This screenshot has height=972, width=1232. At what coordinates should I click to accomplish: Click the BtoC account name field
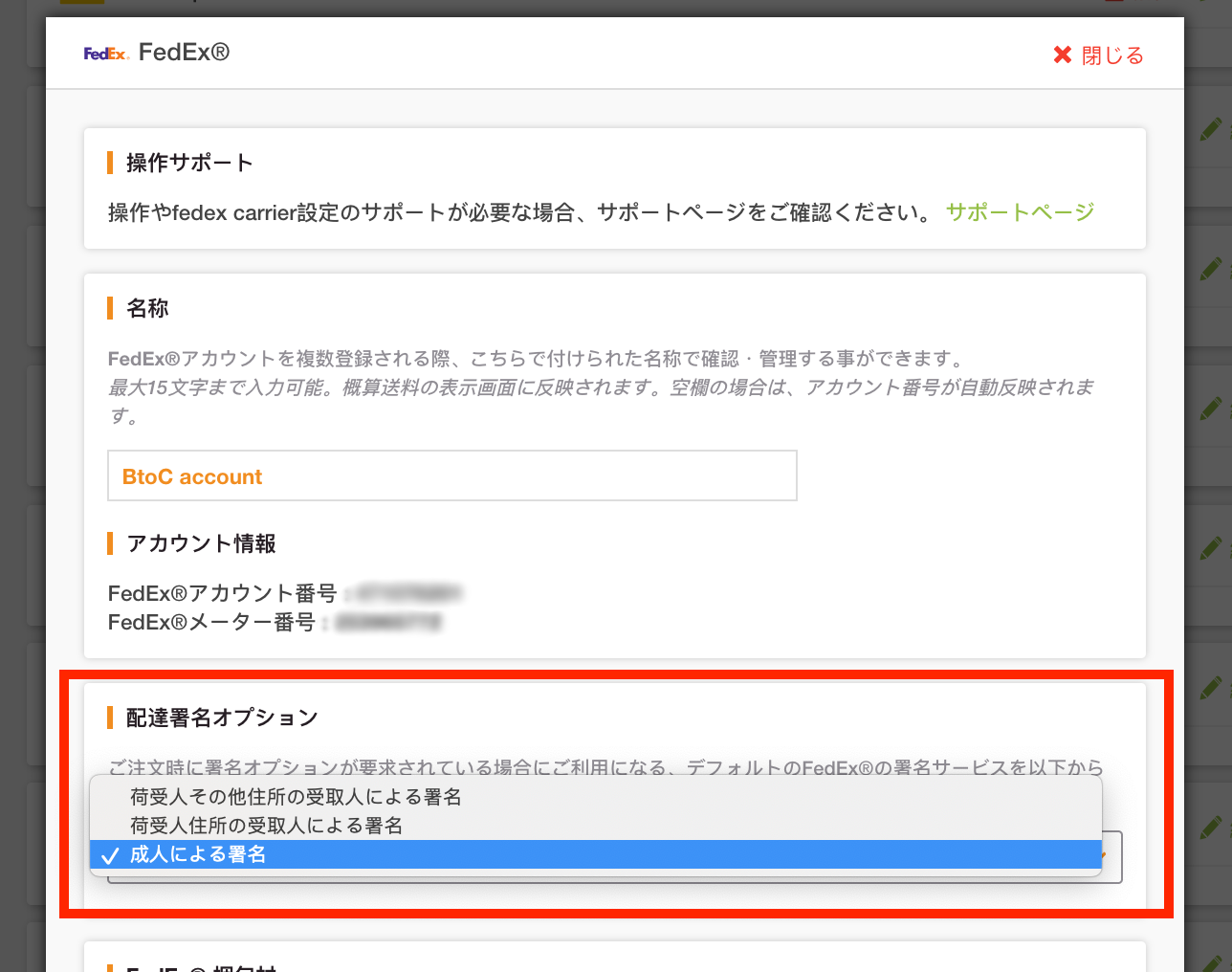pos(452,475)
